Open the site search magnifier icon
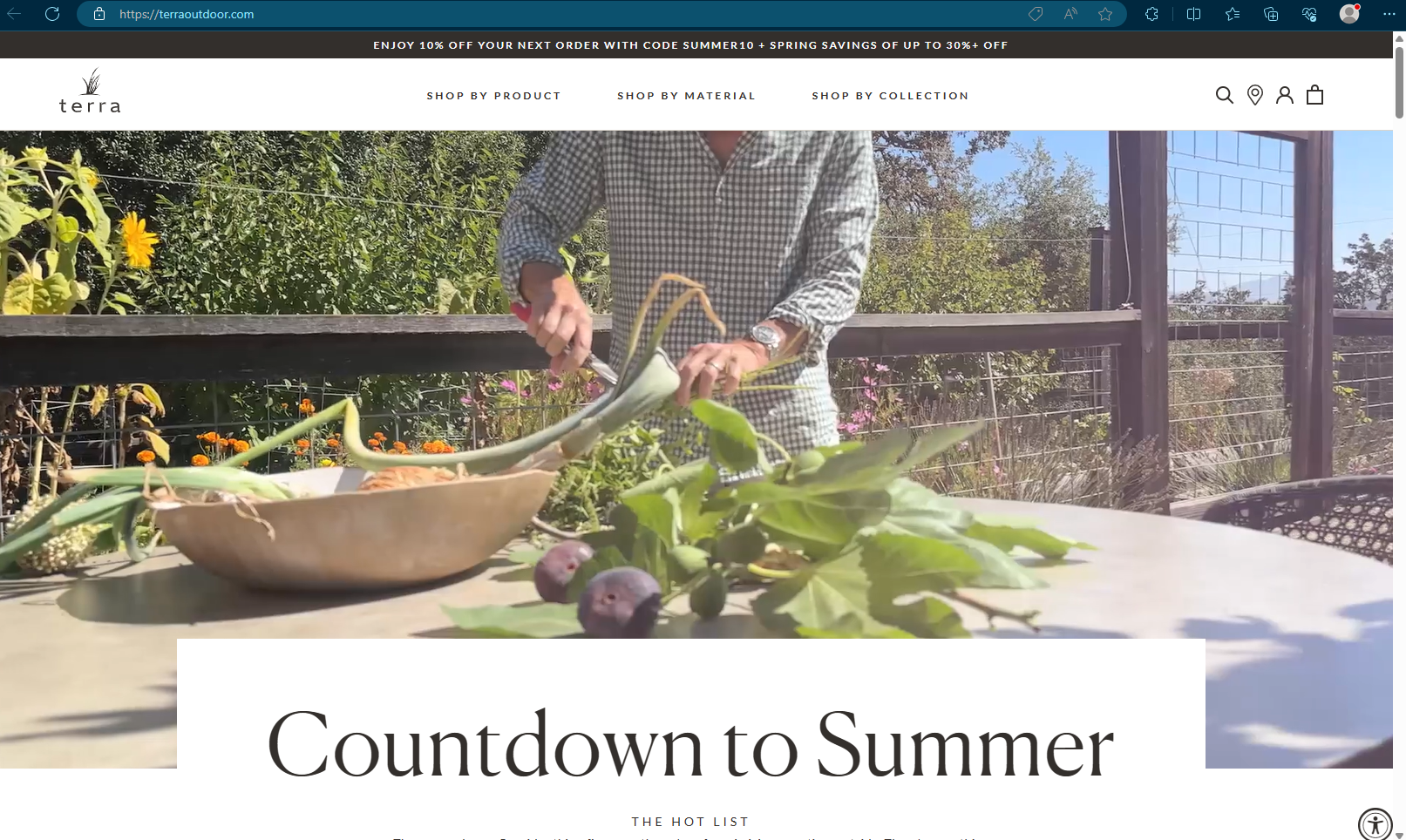 [x=1225, y=95]
